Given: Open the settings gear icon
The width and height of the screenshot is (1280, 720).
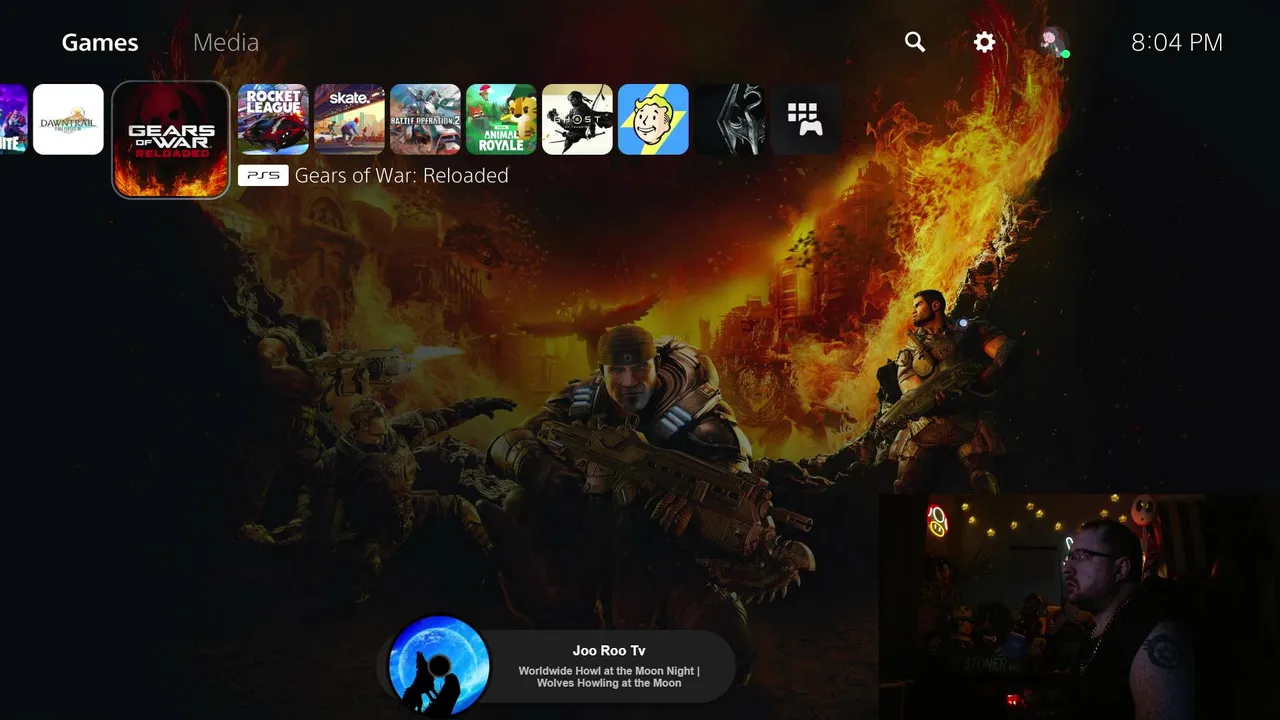Looking at the screenshot, I should tap(985, 42).
